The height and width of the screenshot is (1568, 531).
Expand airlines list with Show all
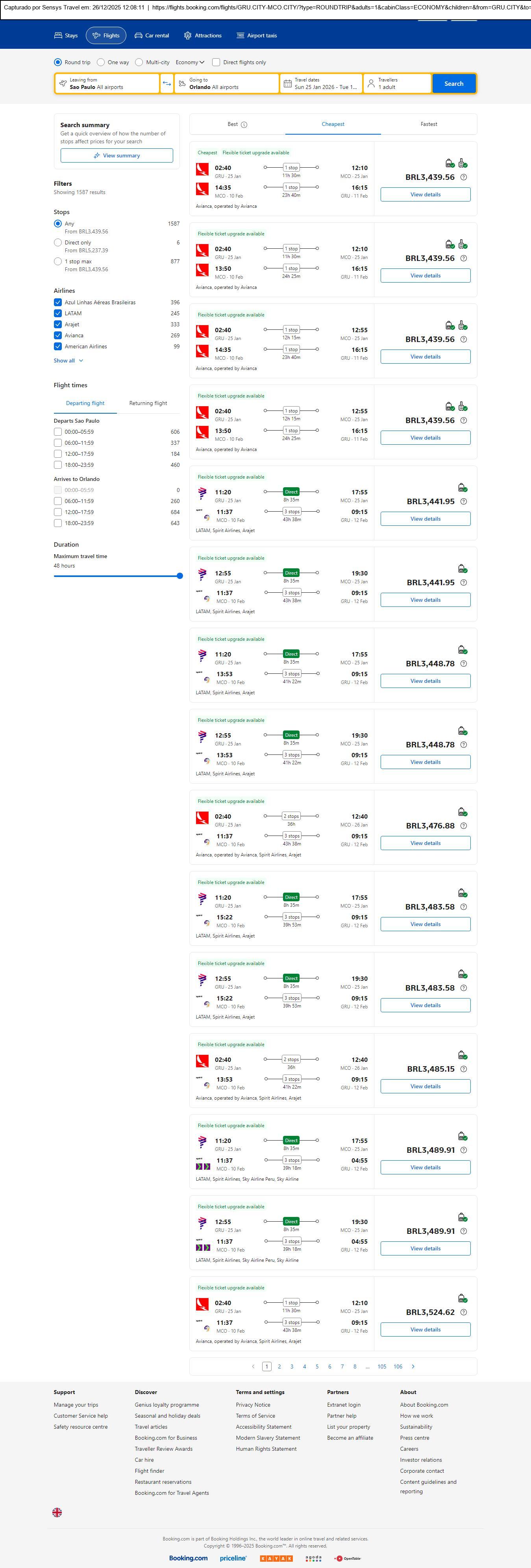click(68, 361)
